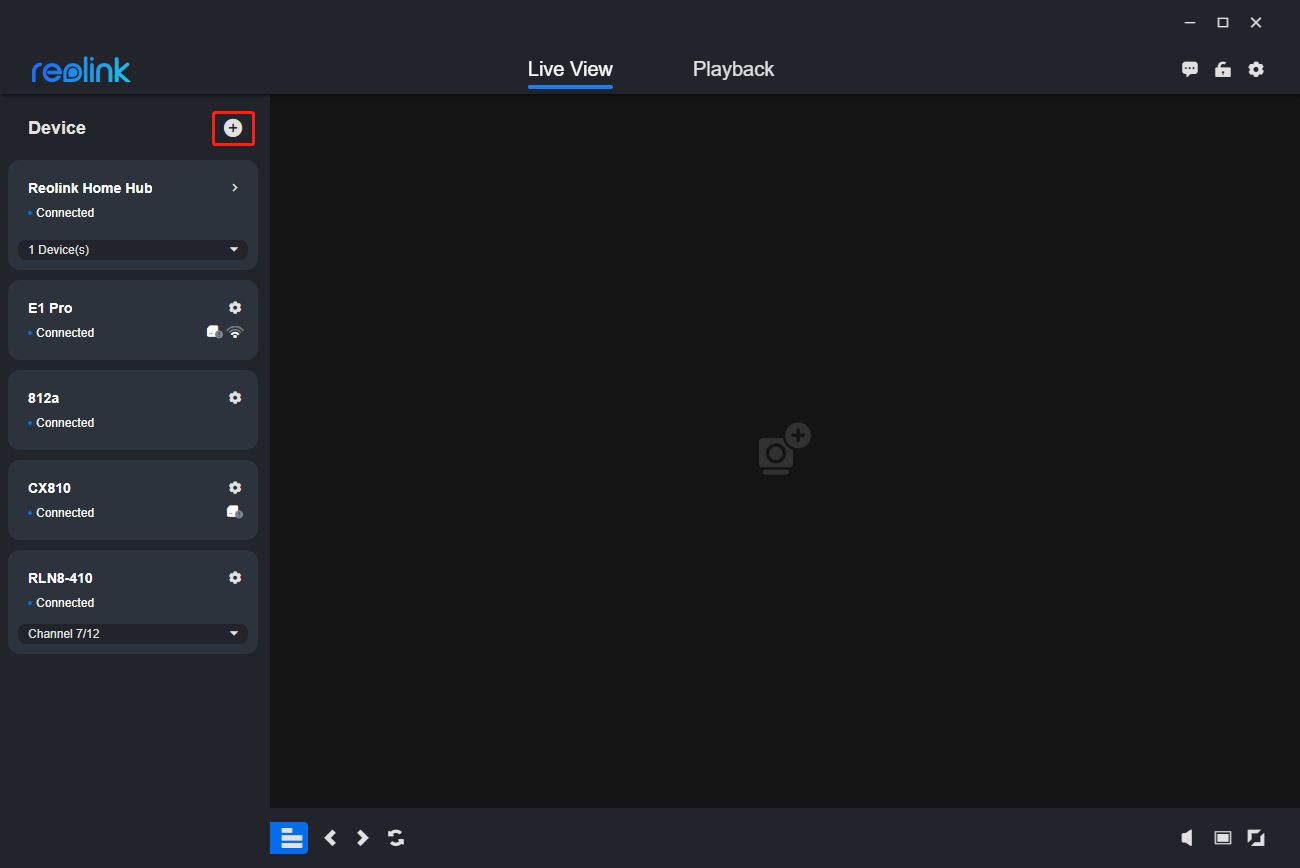1300x868 pixels.
Task: Switch to the Live View tab
Action: [570, 69]
